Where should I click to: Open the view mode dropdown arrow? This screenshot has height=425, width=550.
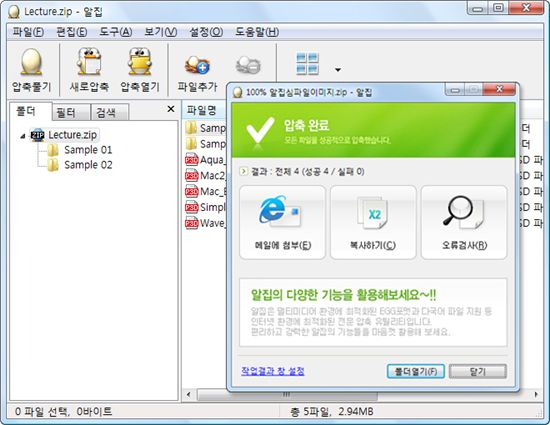tap(338, 70)
